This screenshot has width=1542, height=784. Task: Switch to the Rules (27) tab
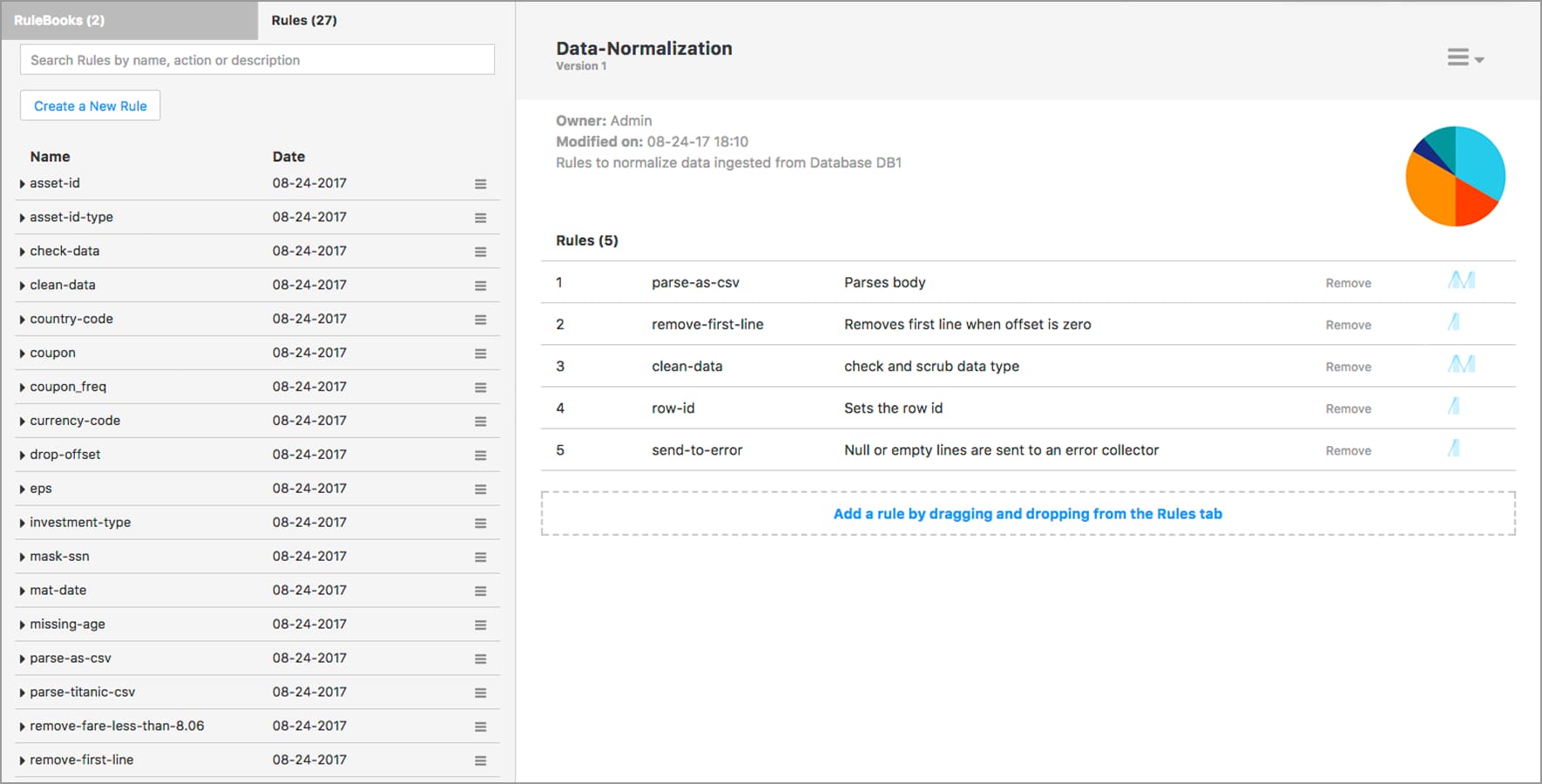click(x=304, y=20)
